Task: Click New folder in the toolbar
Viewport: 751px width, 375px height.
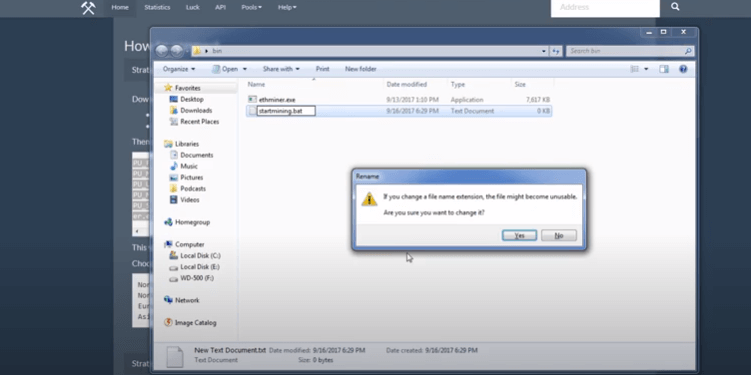Action: coord(361,69)
